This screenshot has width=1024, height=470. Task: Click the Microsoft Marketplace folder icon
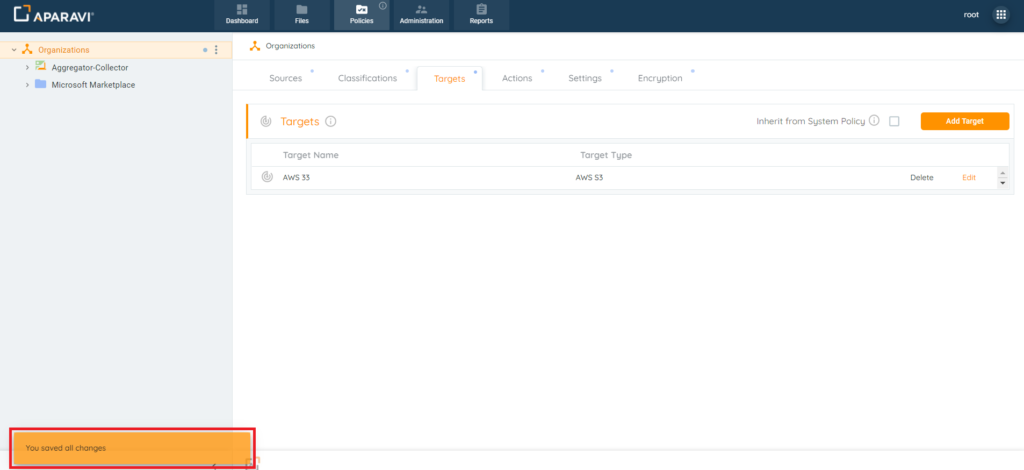click(40, 84)
